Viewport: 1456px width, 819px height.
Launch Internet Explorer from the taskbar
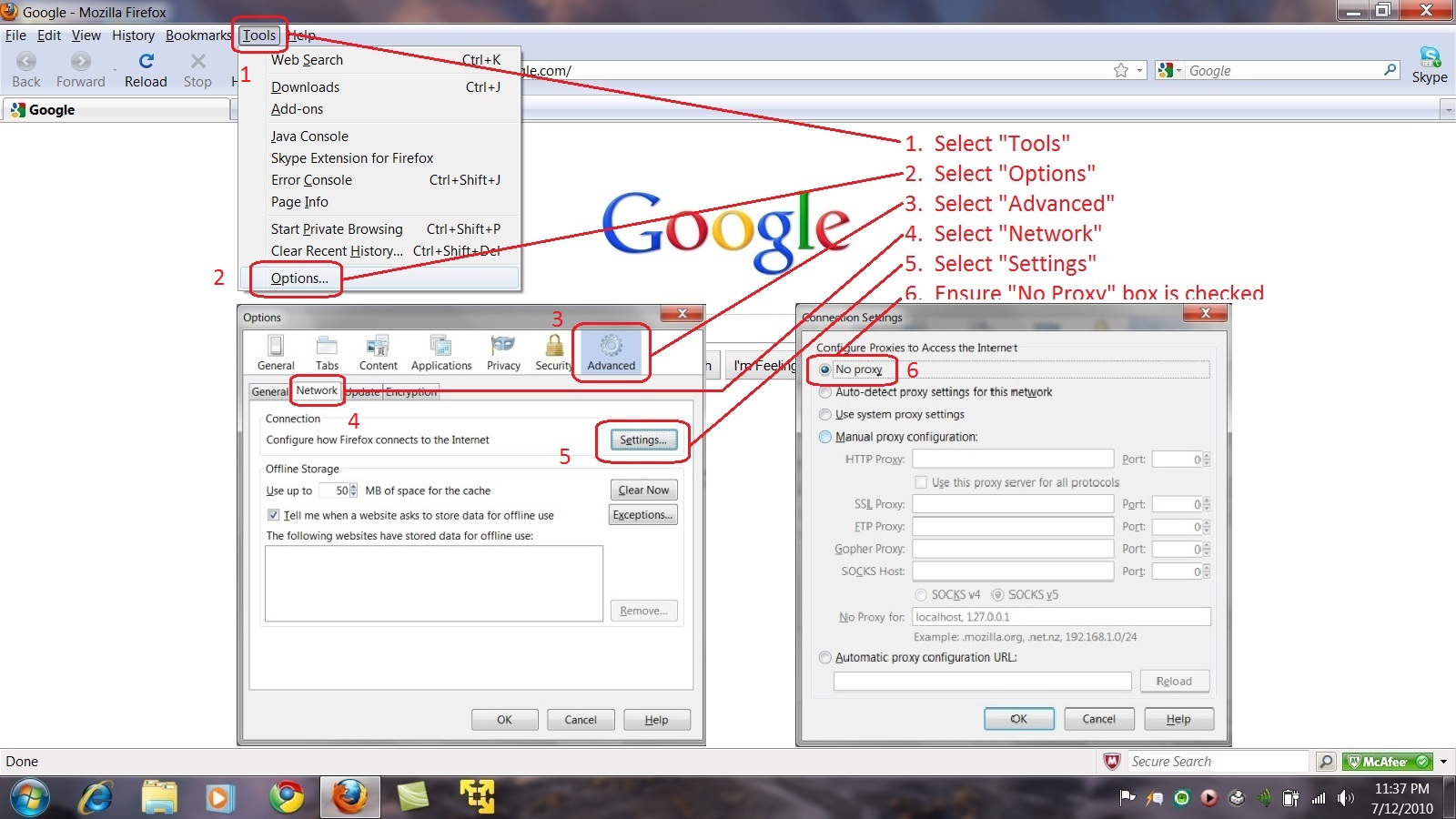96,798
